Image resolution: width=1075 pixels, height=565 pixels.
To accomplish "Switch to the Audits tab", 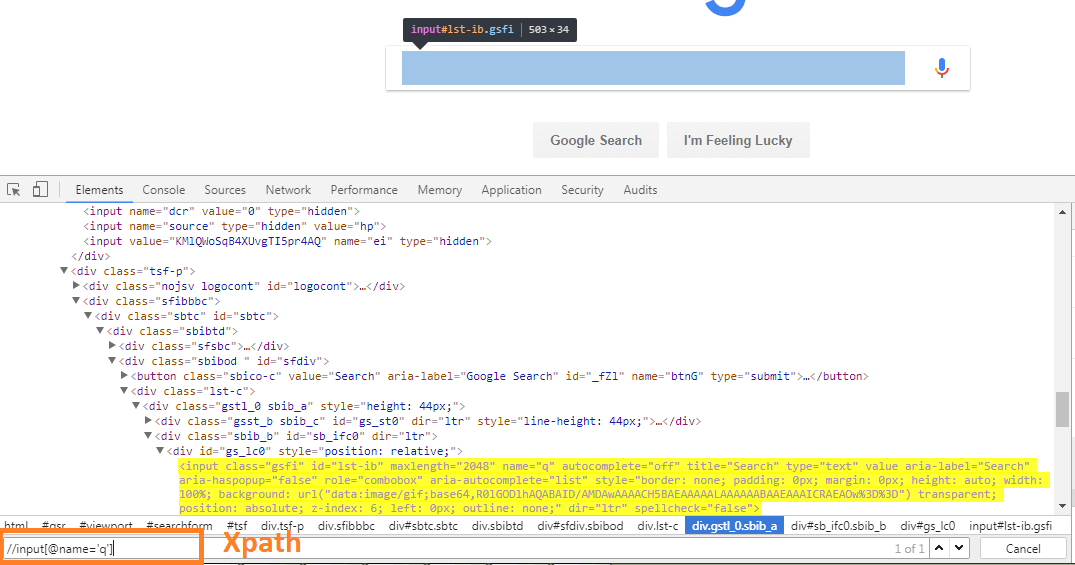I will click(640, 190).
